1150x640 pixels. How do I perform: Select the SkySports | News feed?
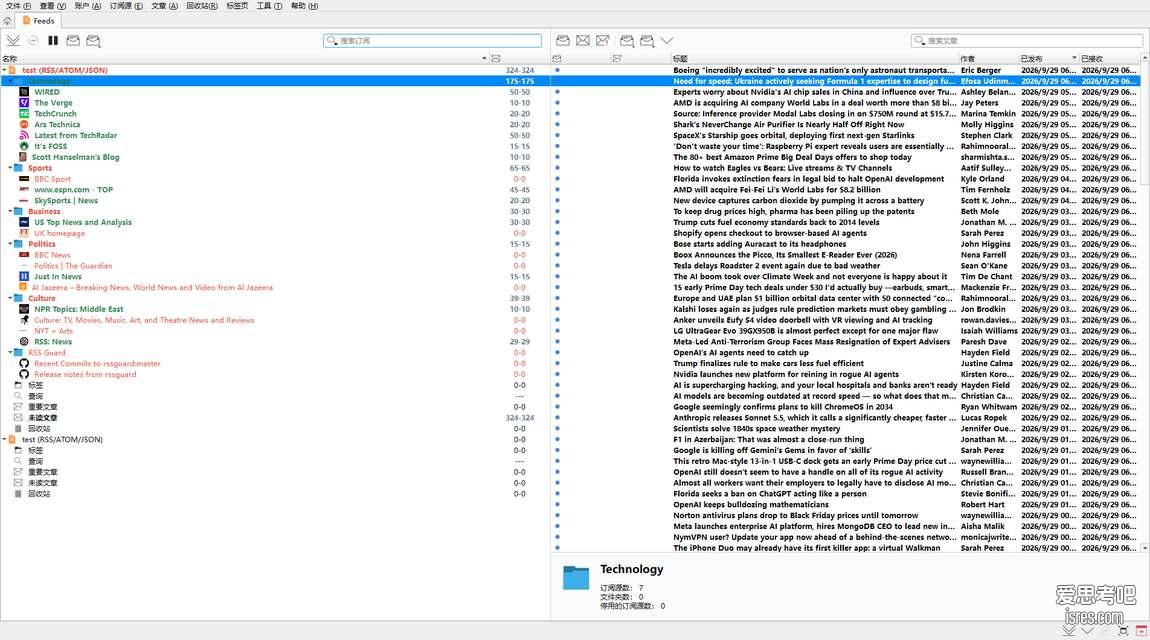(66, 201)
